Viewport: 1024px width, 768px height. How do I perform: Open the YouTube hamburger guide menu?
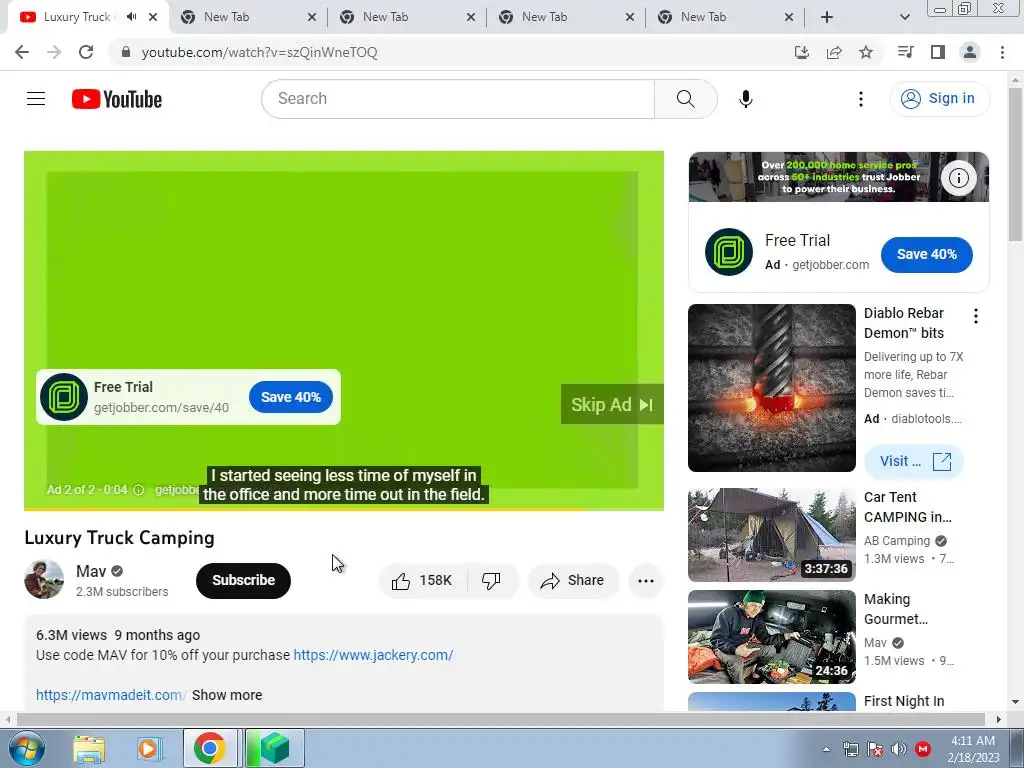[36, 99]
